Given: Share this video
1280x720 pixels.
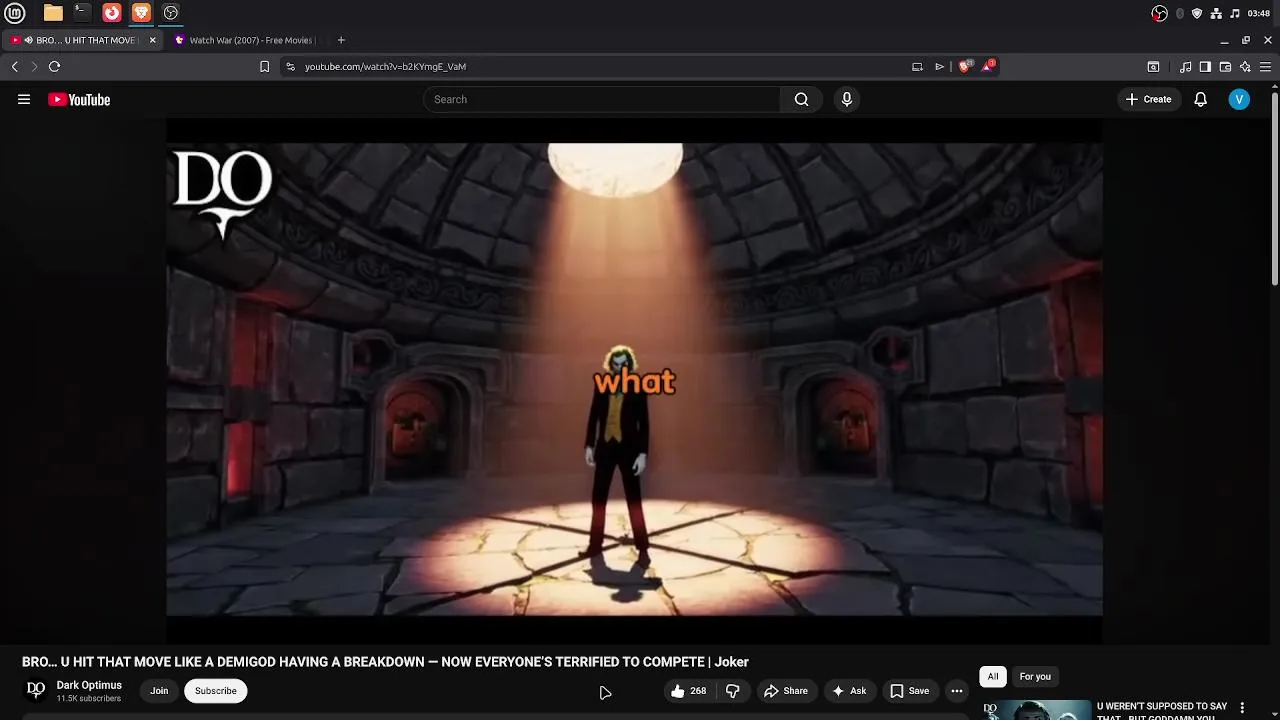Looking at the screenshot, I should 786,691.
